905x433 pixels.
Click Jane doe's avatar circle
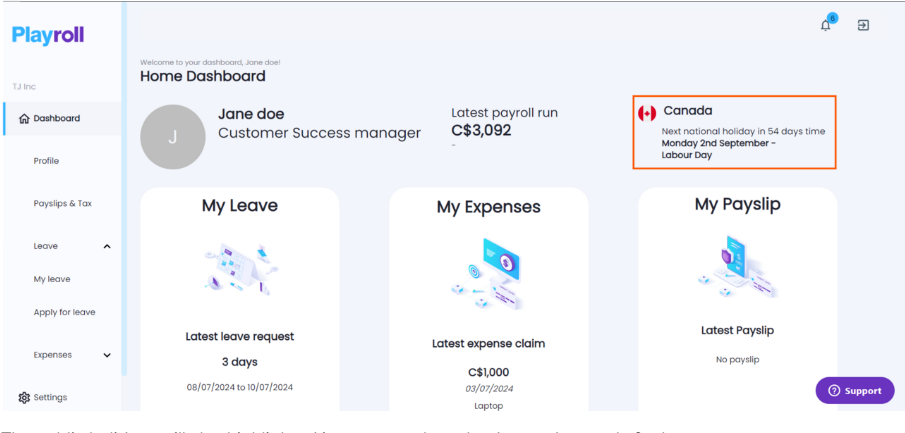point(173,137)
